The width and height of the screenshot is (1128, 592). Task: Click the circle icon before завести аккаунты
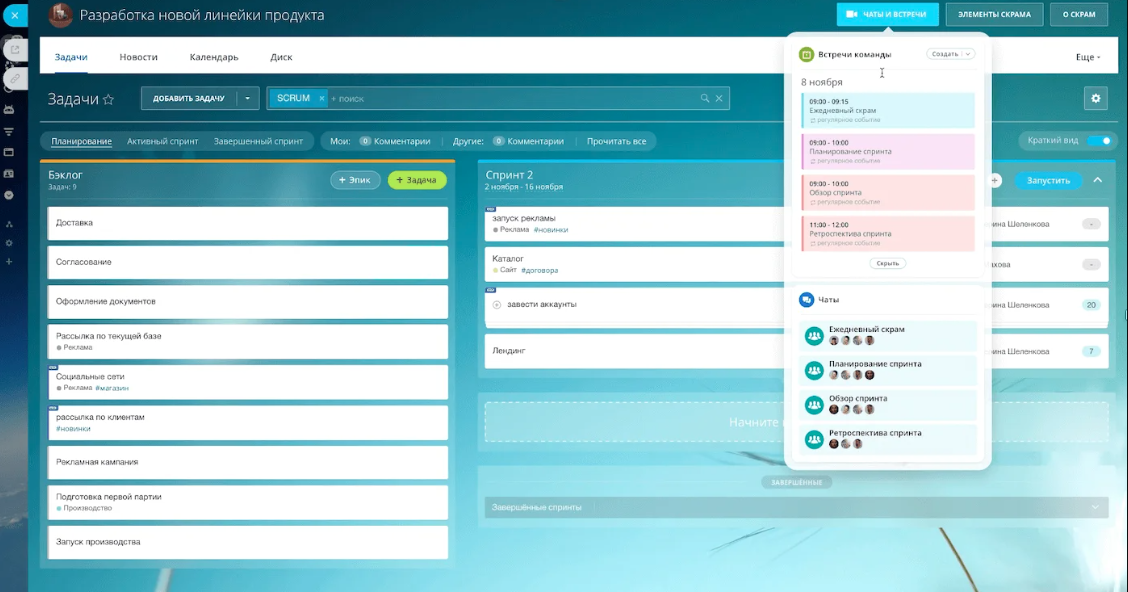pyautogui.click(x=496, y=305)
